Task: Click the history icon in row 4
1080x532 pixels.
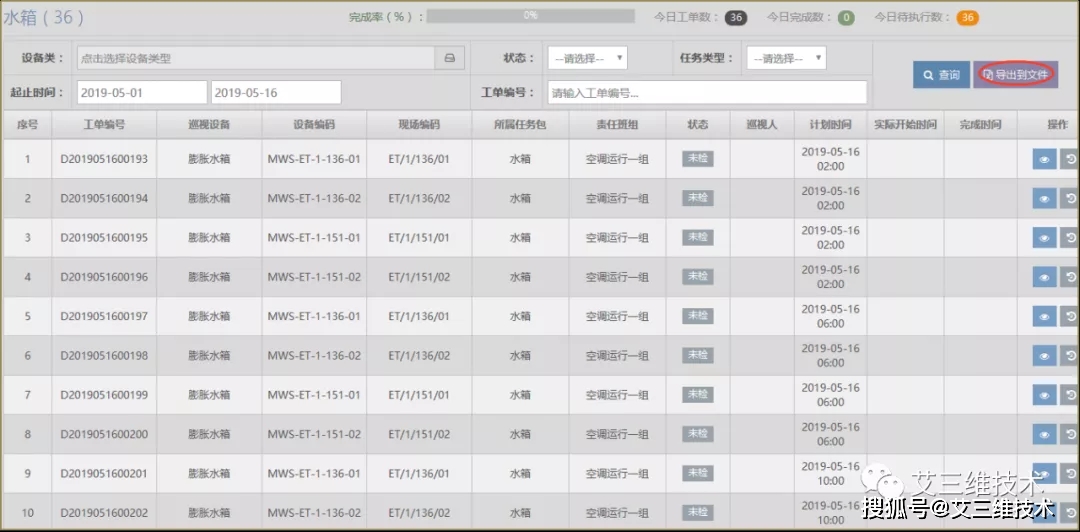Action: coord(1070,277)
